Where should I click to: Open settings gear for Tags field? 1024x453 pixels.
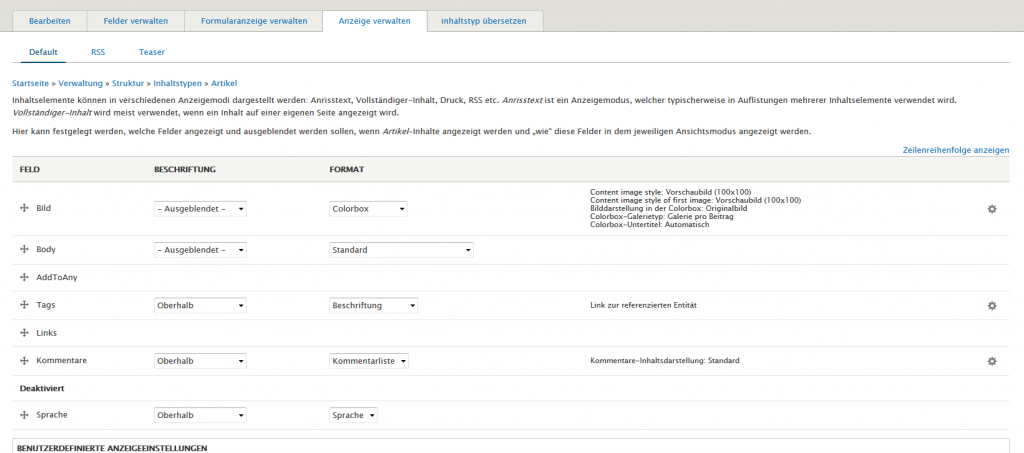pos(991,305)
